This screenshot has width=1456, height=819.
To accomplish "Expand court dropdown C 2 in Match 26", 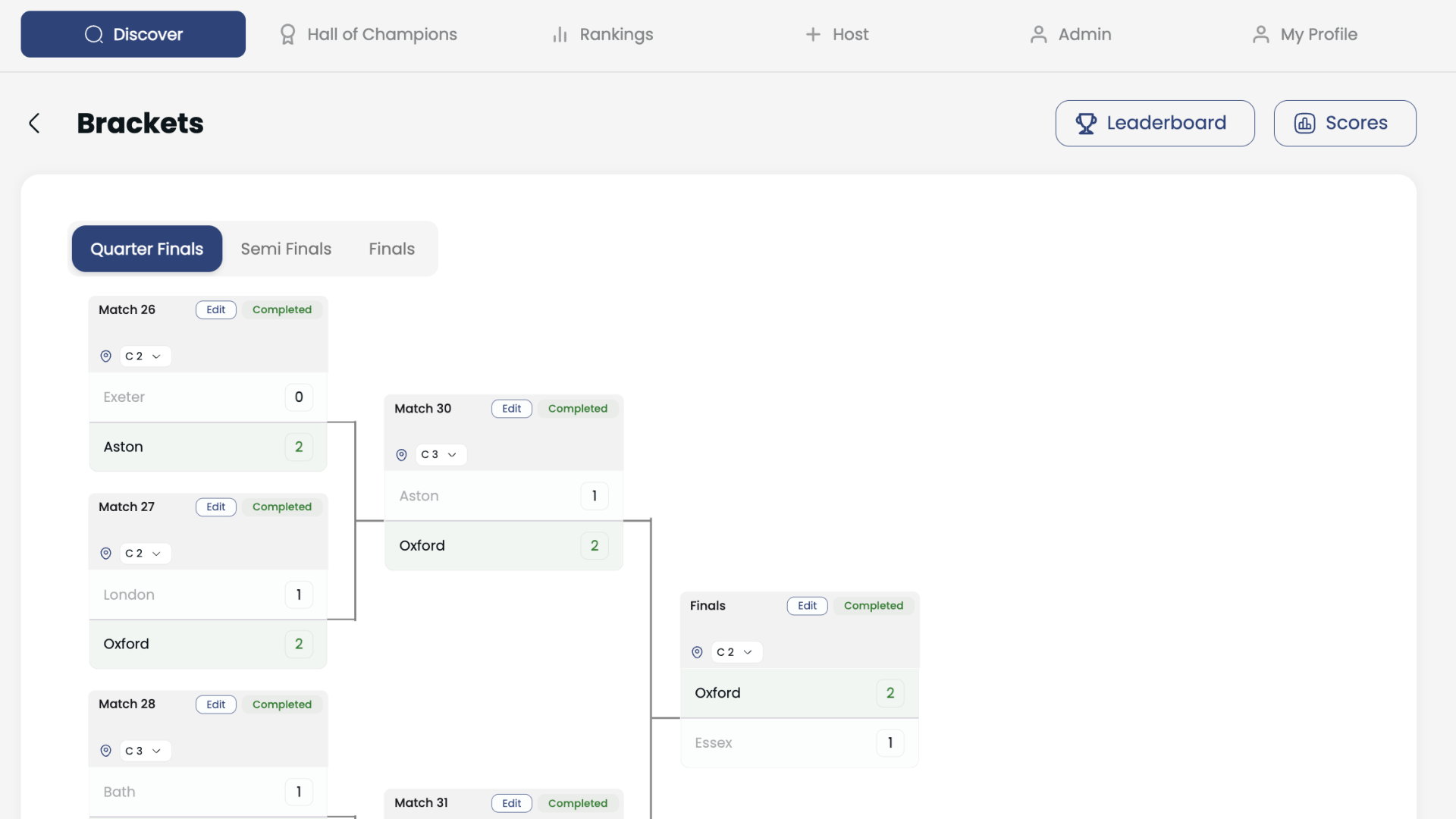I will coord(144,356).
